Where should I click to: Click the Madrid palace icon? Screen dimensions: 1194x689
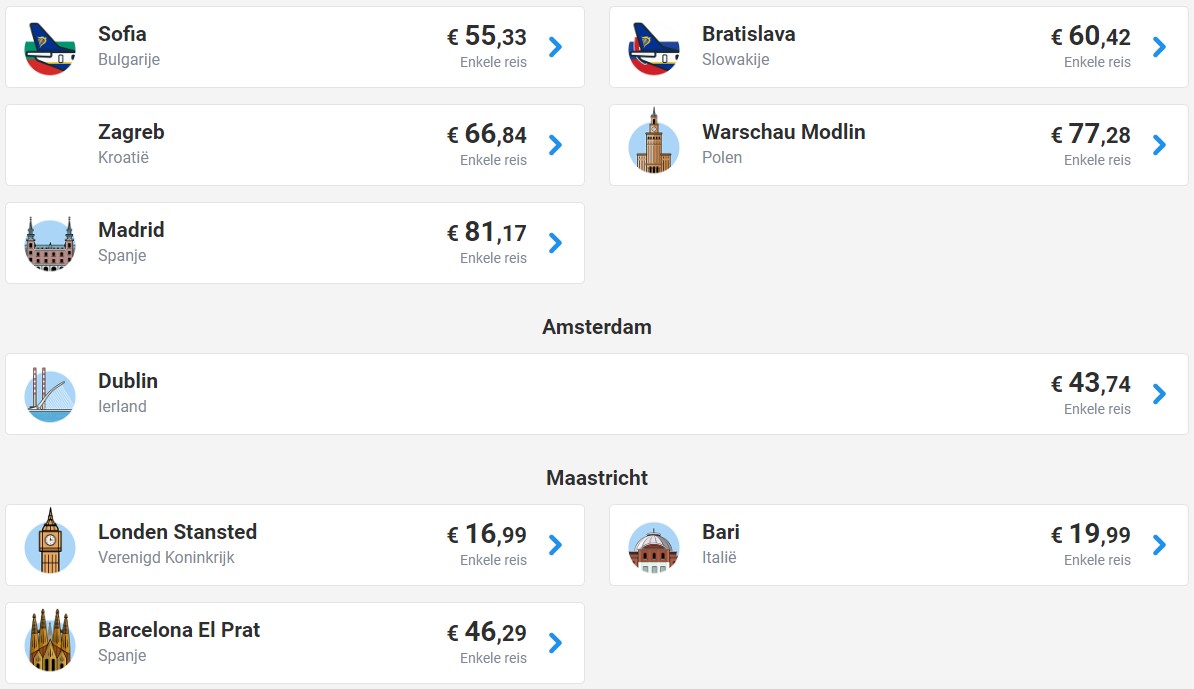pyautogui.click(x=50, y=244)
